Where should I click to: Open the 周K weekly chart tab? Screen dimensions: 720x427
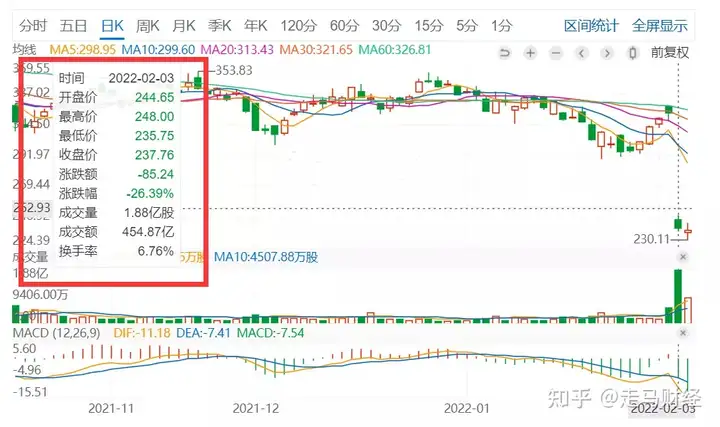(x=148, y=26)
